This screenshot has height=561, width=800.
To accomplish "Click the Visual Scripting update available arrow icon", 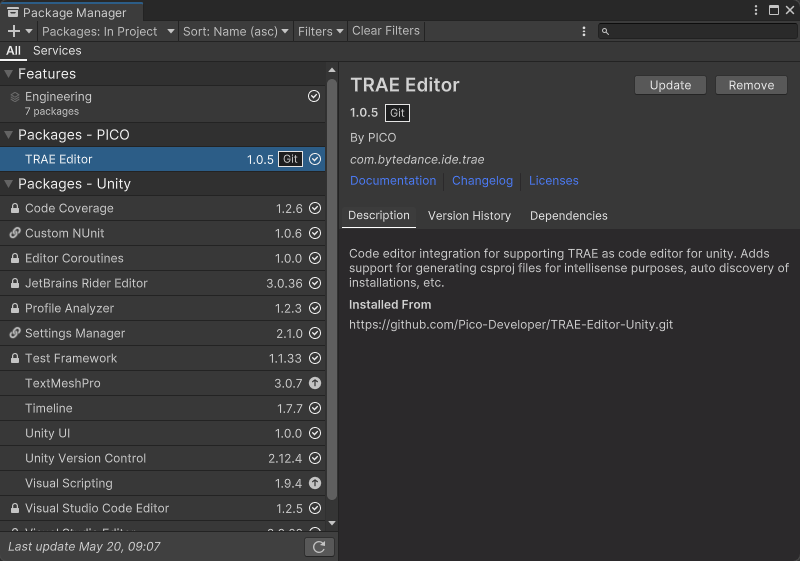I will (315, 483).
